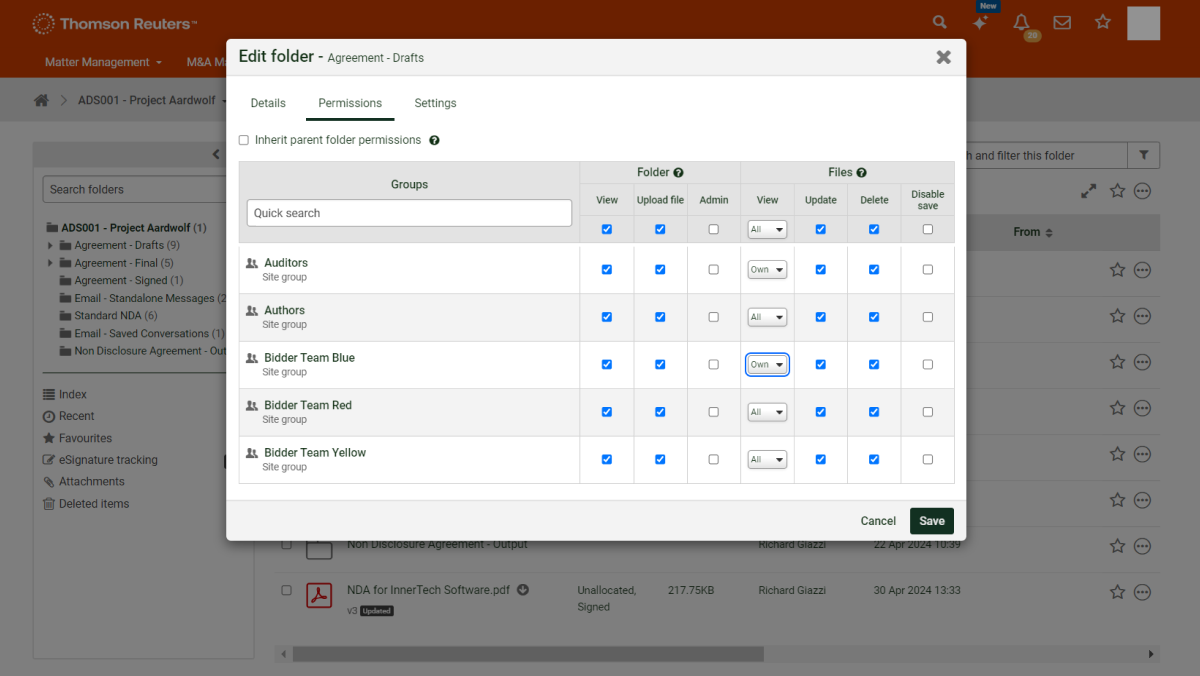Click the AI sparkle icon marked New

(981, 22)
